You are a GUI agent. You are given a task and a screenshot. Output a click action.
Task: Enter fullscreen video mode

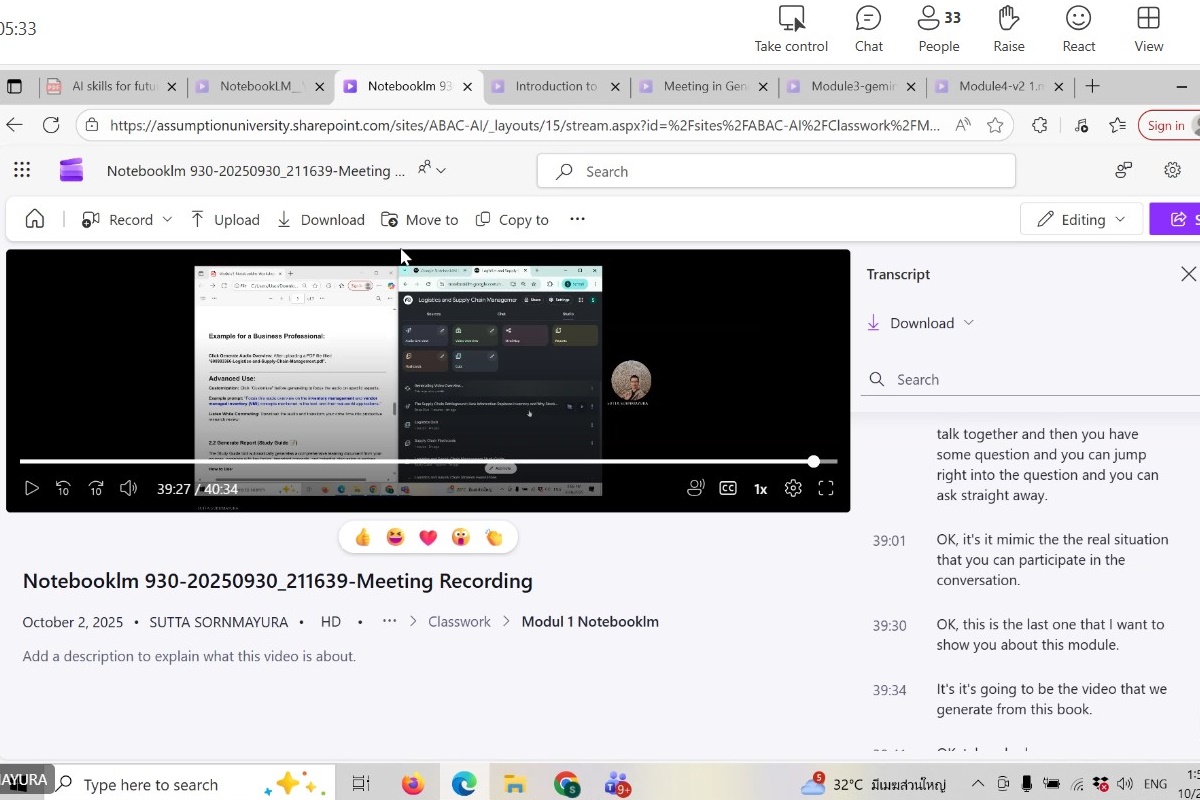[x=826, y=489]
